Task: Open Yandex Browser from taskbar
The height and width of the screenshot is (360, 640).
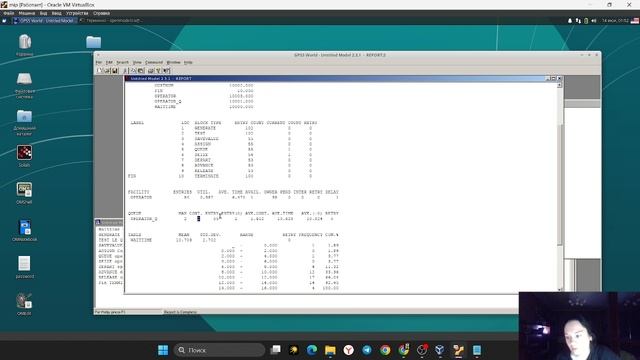Action: point(349,350)
